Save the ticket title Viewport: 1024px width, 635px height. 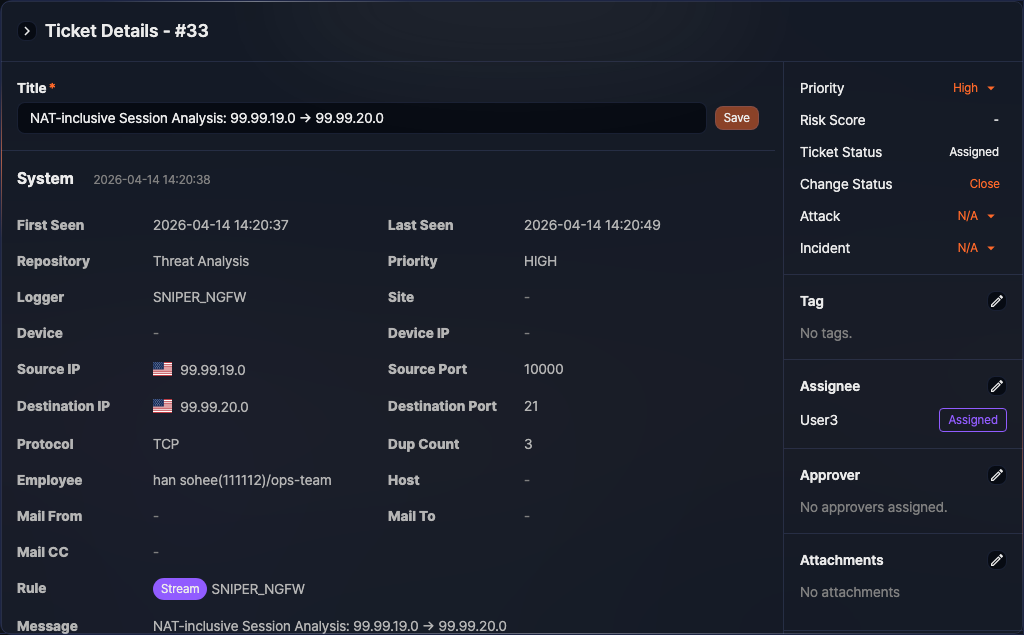click(736, 118)
